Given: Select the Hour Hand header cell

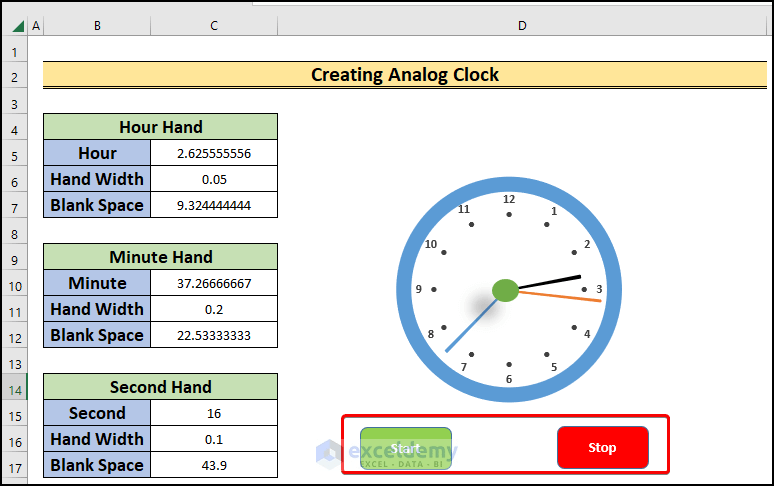Looking at the screenshot, I should (160, 127).
